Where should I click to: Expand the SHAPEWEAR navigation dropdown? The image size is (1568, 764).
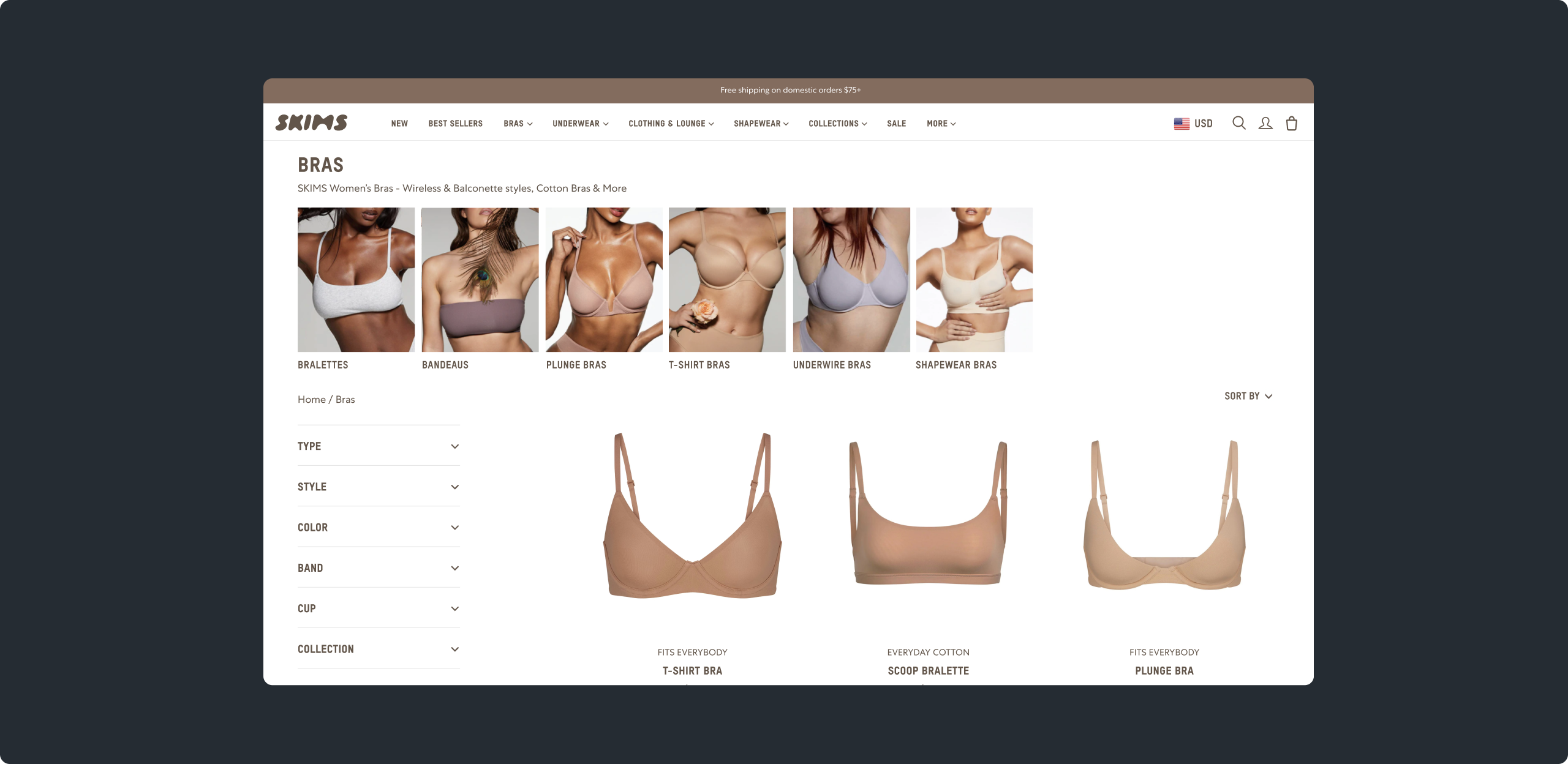761,124
